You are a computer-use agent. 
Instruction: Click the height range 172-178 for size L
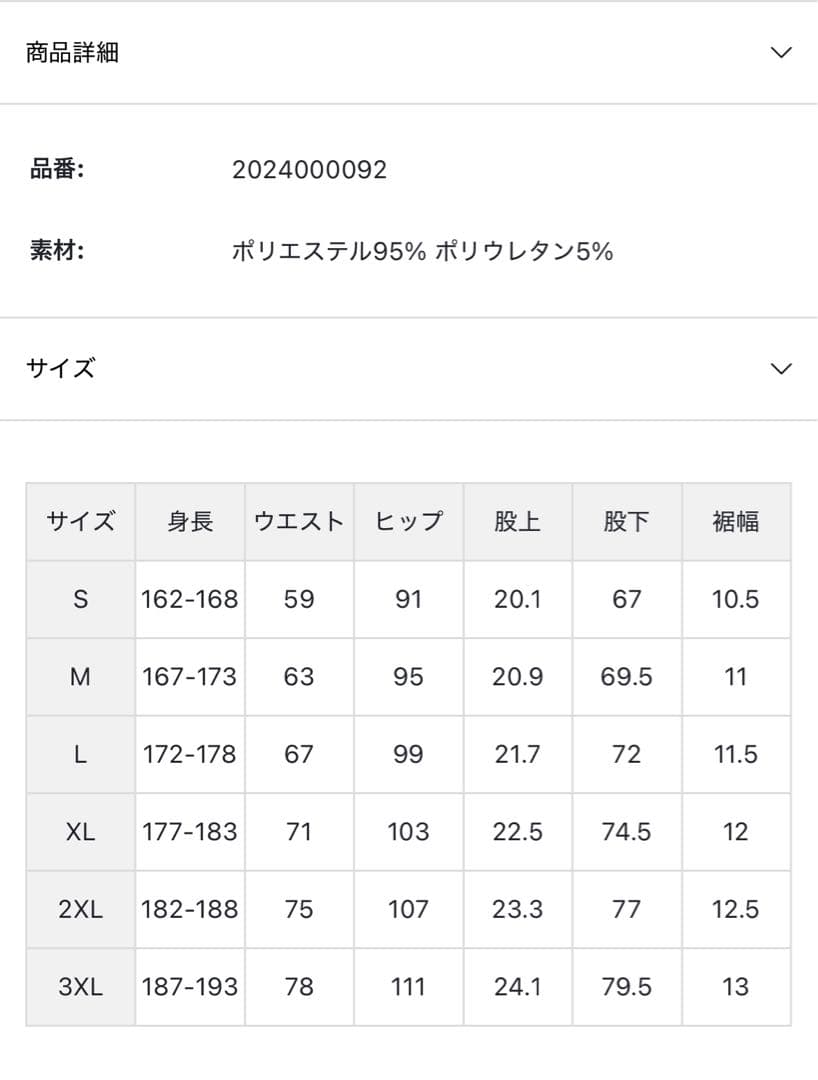click(189, 754)
